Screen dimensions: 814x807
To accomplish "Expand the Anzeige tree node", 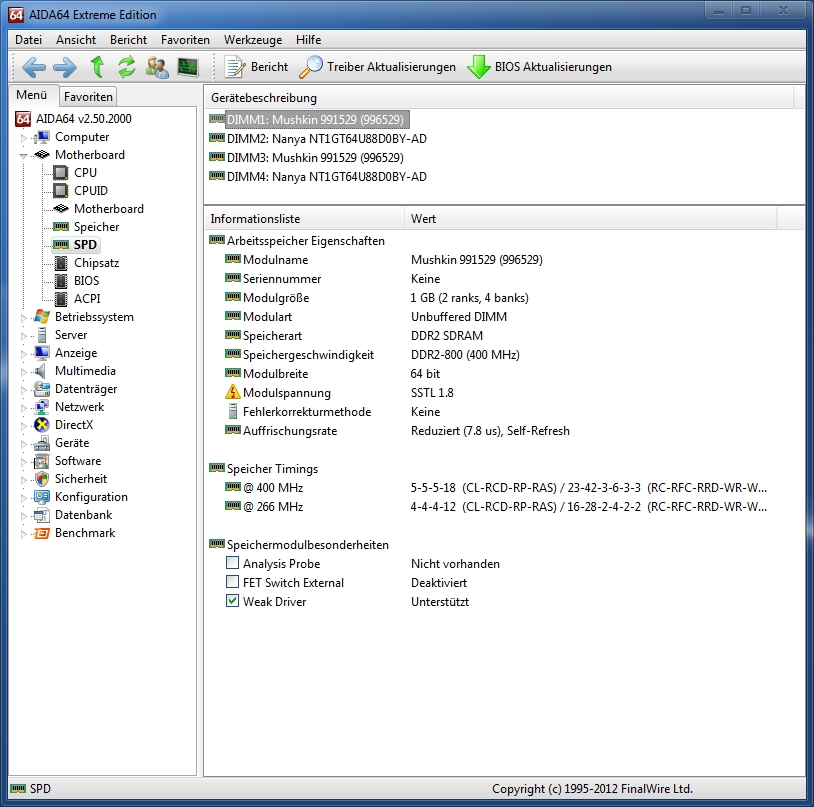I will point(23,354).
